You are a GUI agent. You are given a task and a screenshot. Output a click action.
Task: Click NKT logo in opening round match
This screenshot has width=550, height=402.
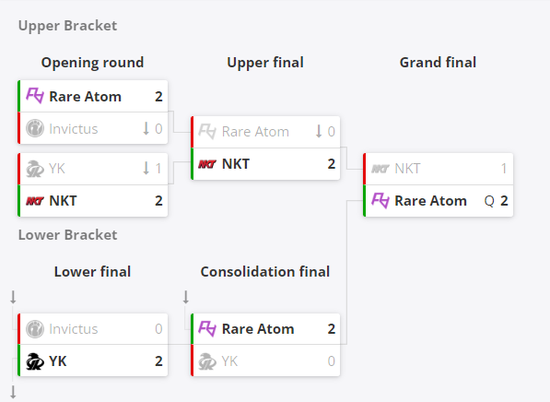click(x=35, y=201)
